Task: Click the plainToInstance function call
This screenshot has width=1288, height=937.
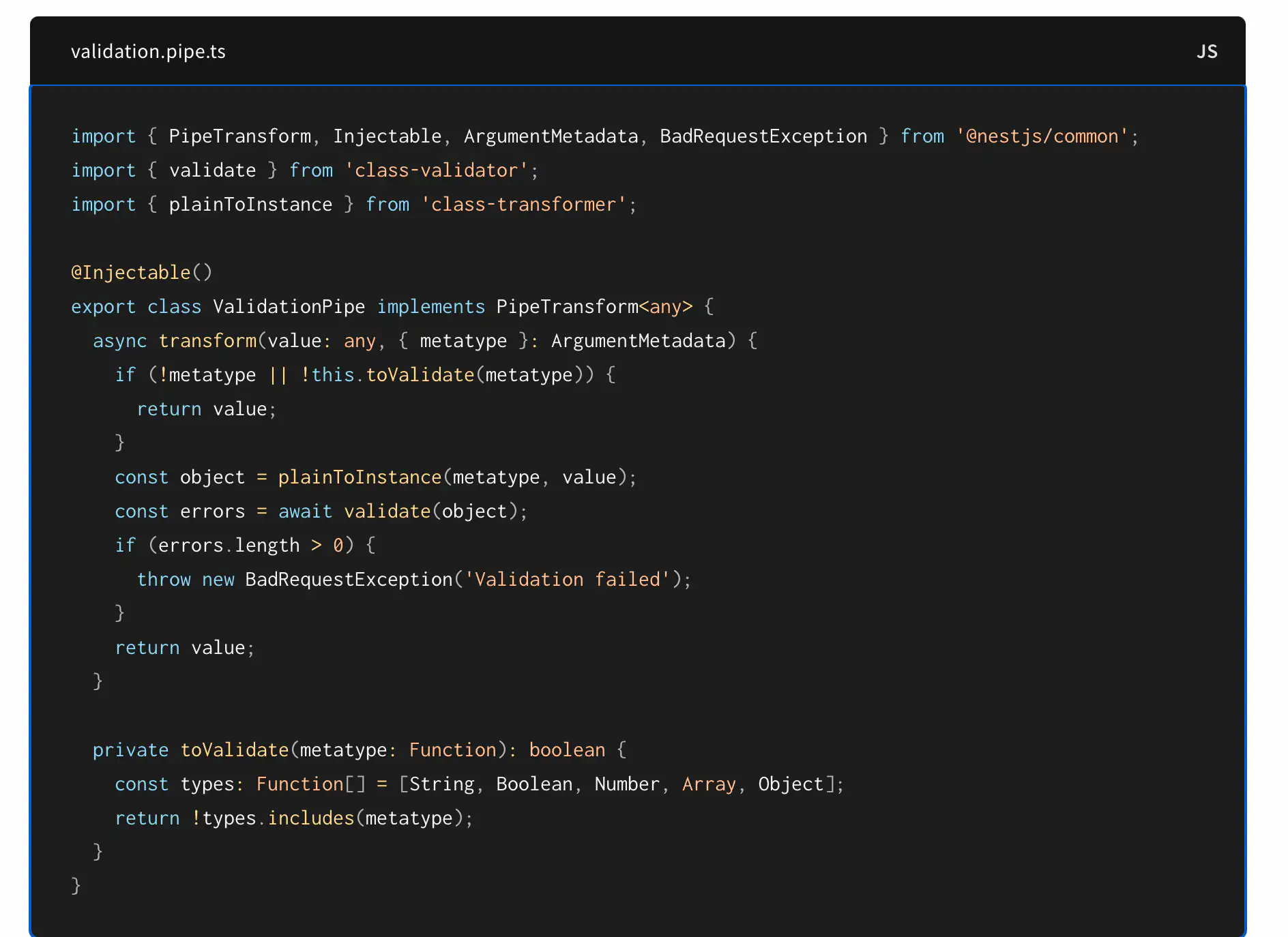Action: 359,477
